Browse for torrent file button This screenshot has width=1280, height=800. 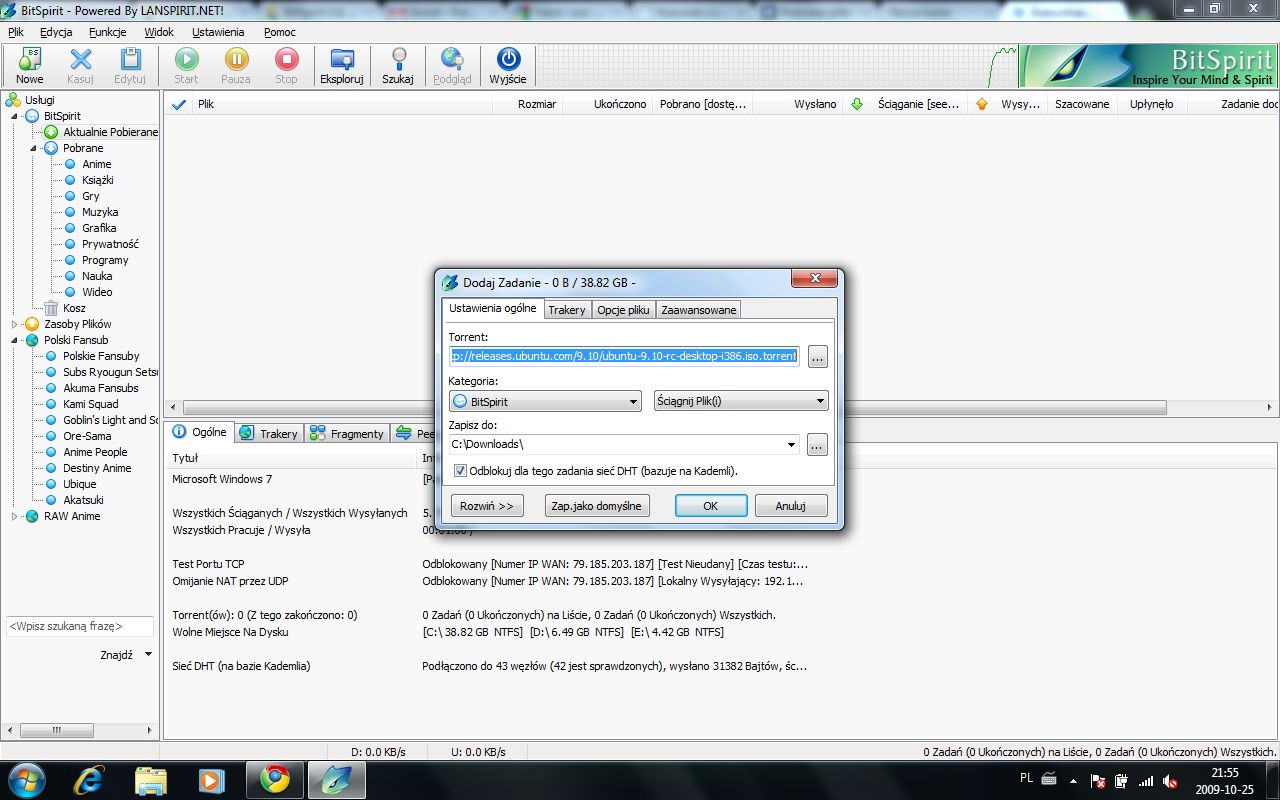818,356
